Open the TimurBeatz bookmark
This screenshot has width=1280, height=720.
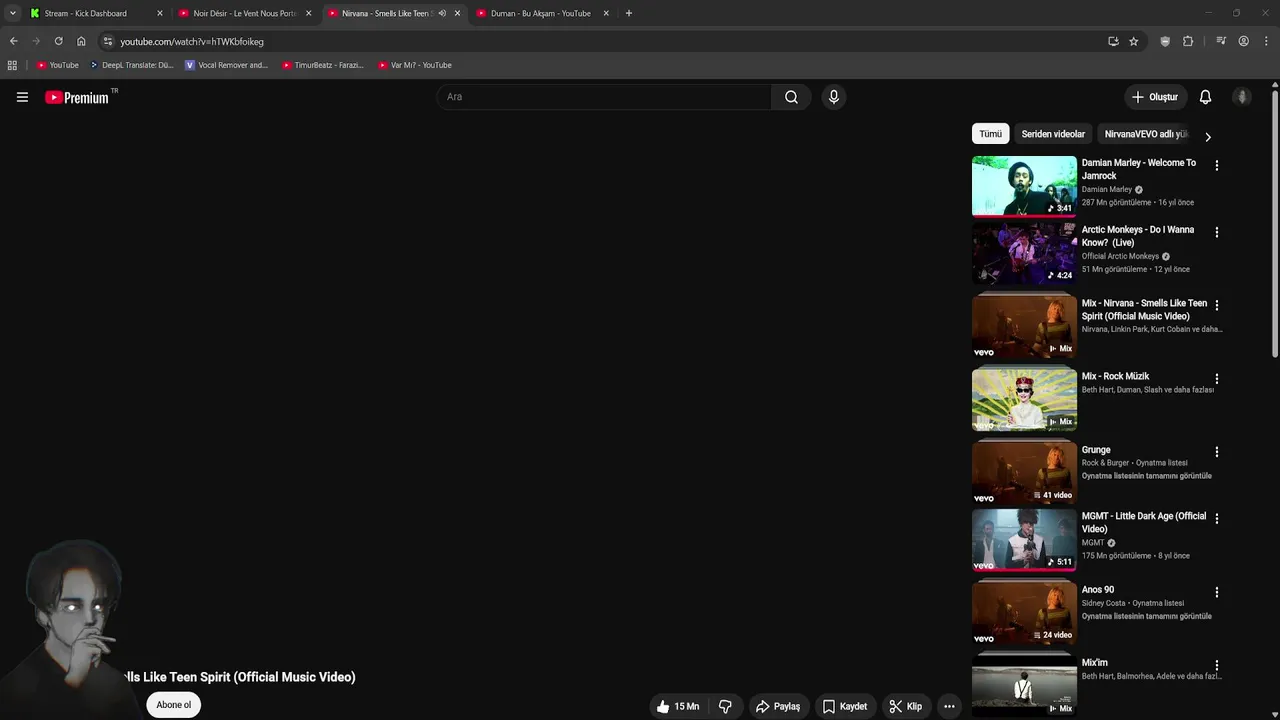(x=323, y=65)
